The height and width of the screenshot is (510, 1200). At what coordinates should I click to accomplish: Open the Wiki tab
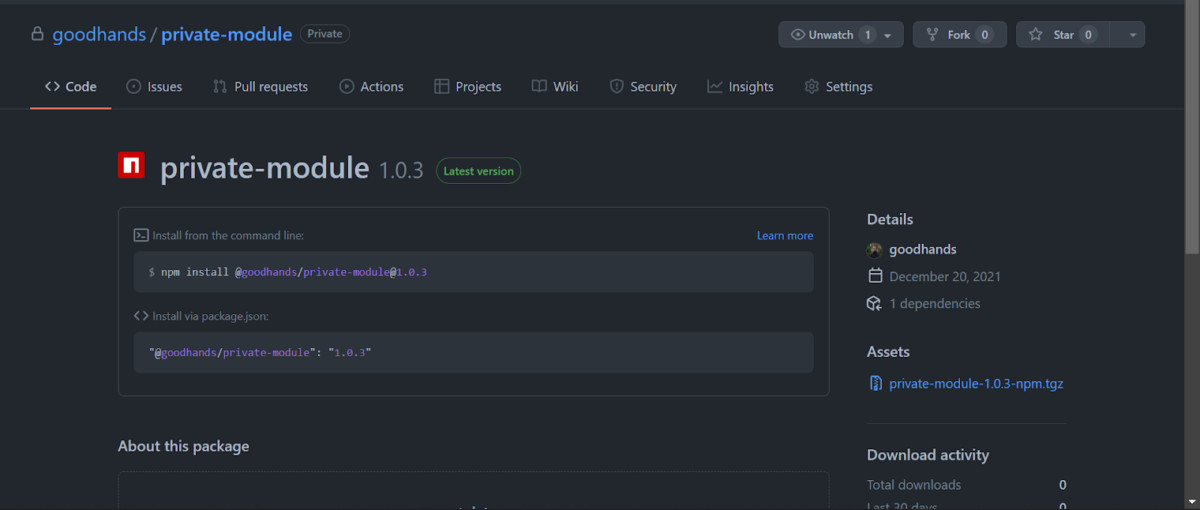pyautogui.click(x=555, y=87)
